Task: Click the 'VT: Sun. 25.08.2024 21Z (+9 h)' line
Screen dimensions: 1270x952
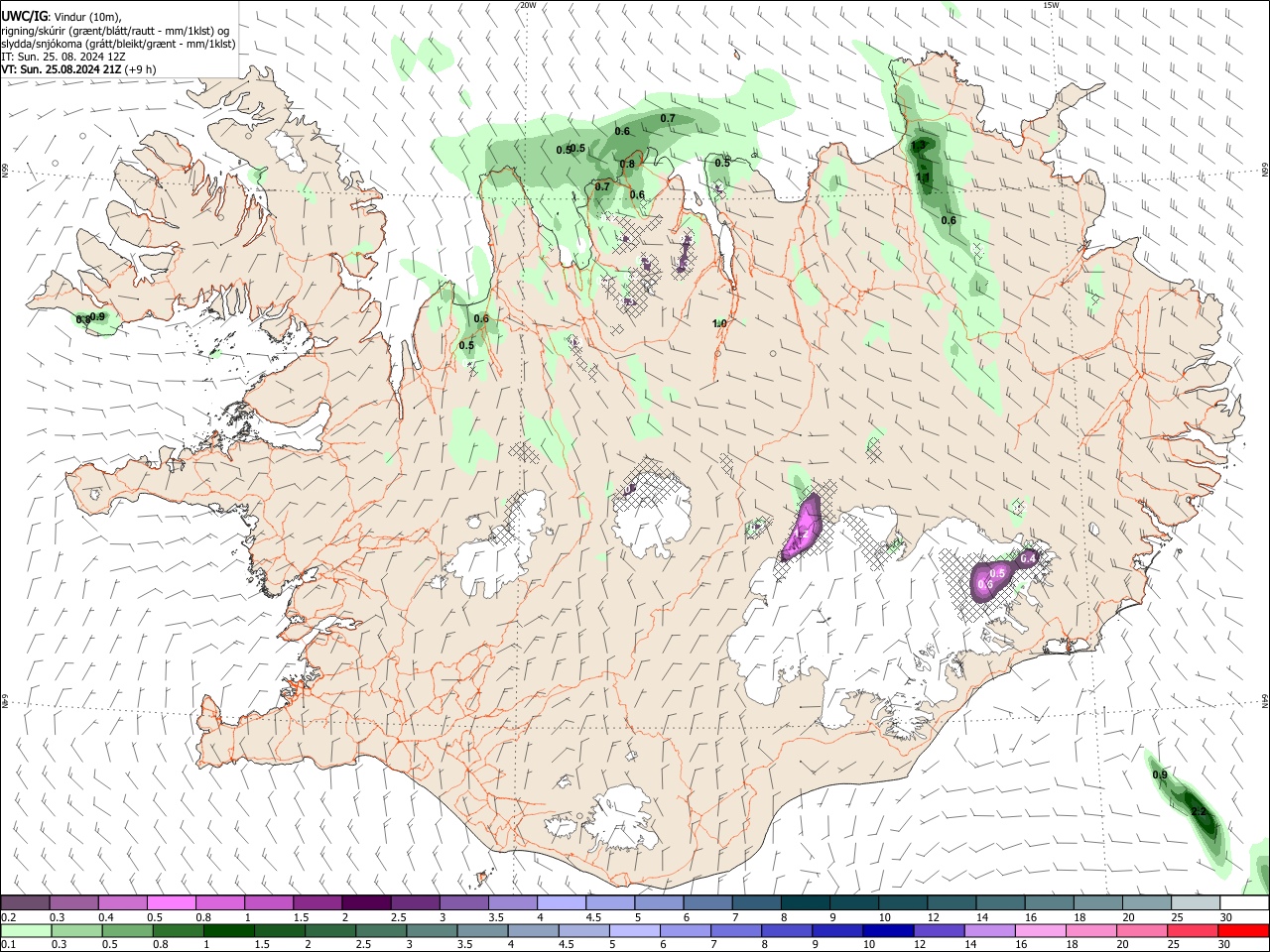Action: (x=78, y=69)
